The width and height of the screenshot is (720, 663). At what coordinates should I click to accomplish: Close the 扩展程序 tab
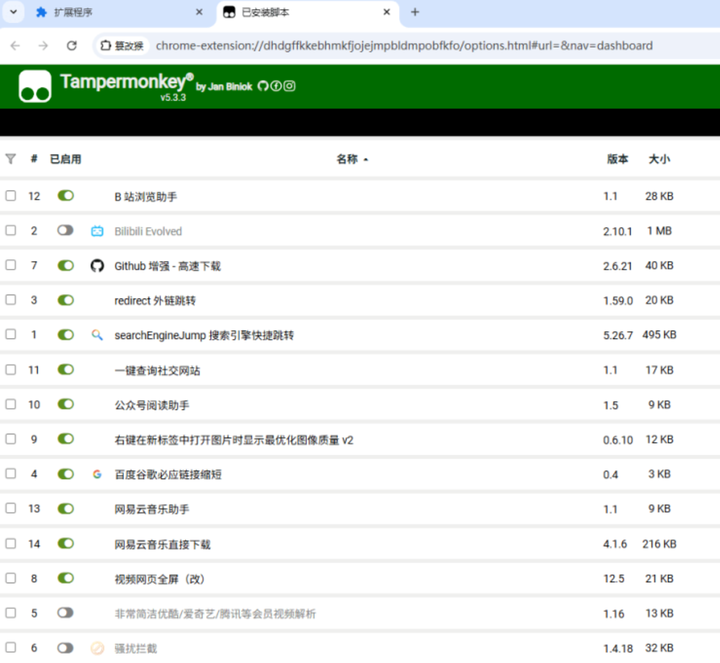[199, 12]
